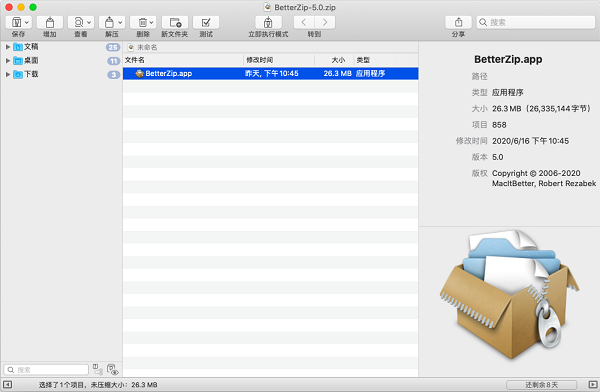
Task: Click the 还剩余8天 trial button
Action: coord(541,385)
